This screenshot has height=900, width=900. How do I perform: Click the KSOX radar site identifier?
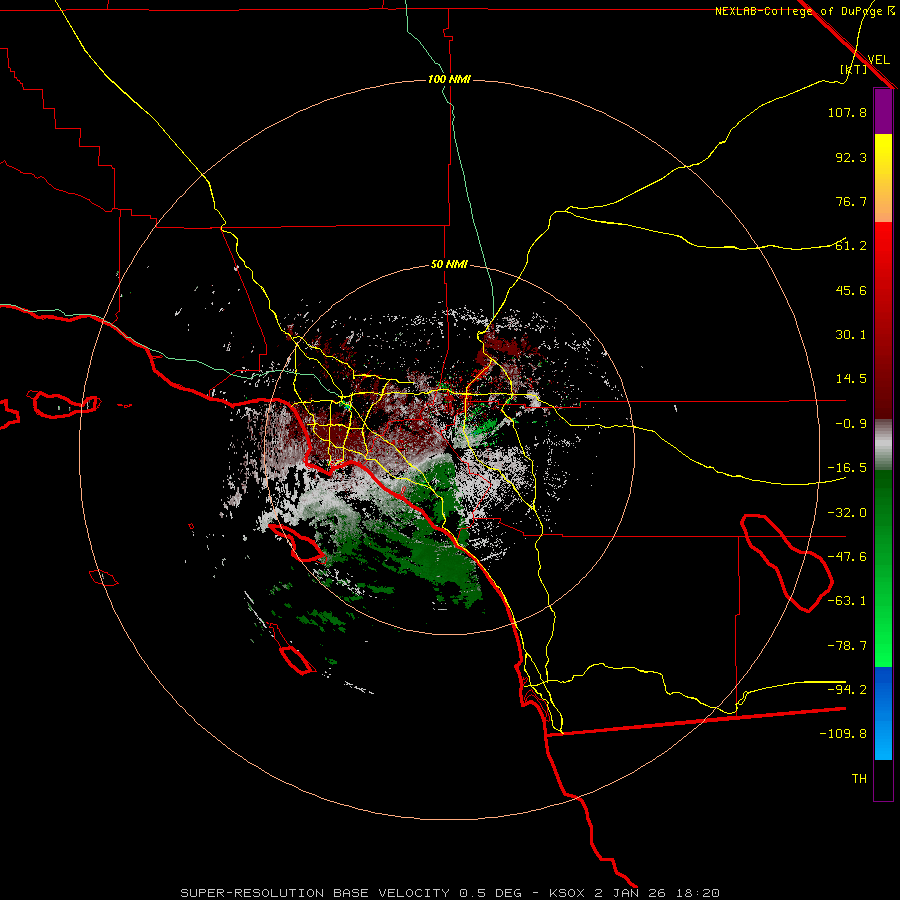[568, 893]
